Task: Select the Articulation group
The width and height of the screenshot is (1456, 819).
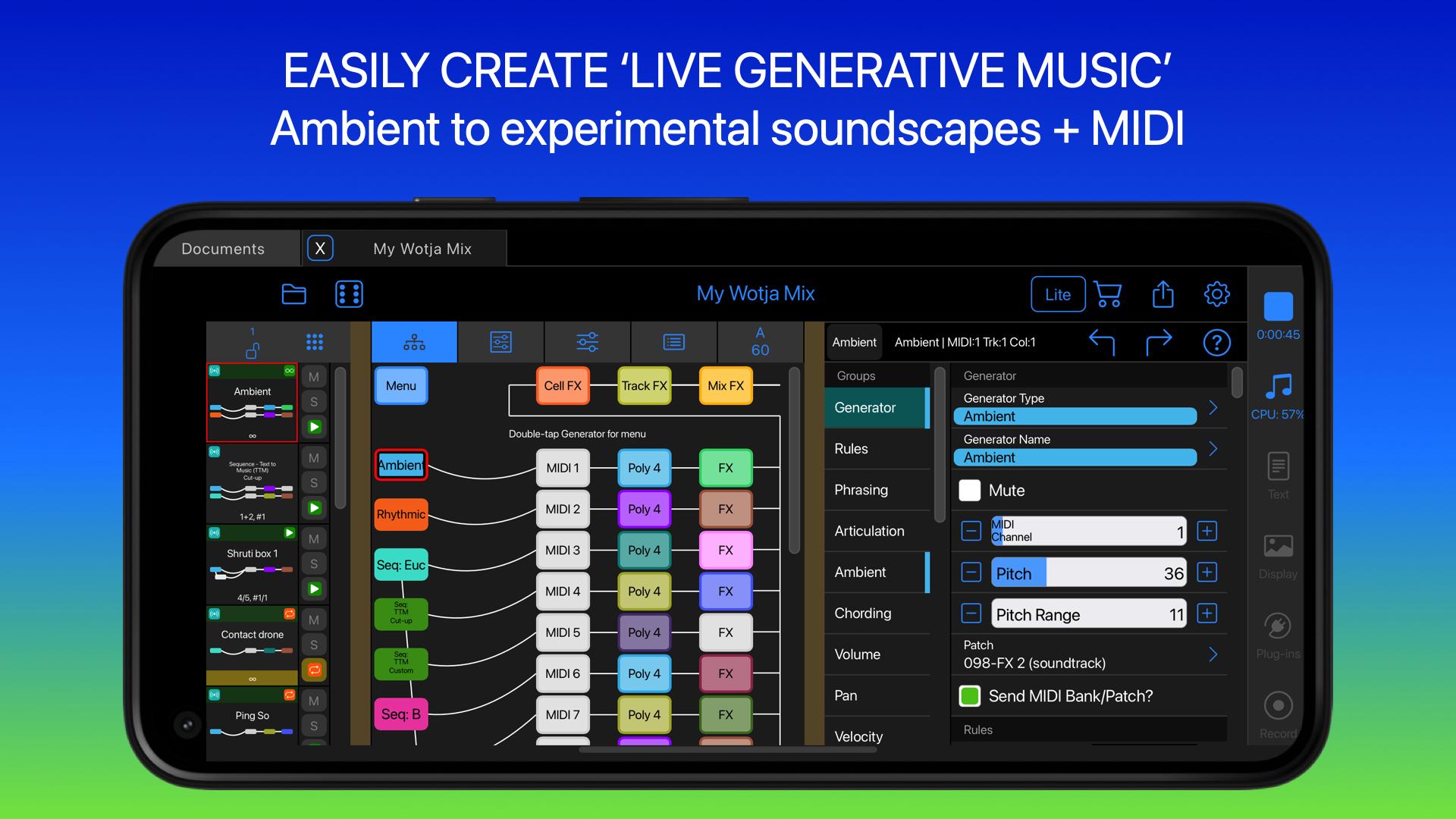Action: click(x=877, y=531)
